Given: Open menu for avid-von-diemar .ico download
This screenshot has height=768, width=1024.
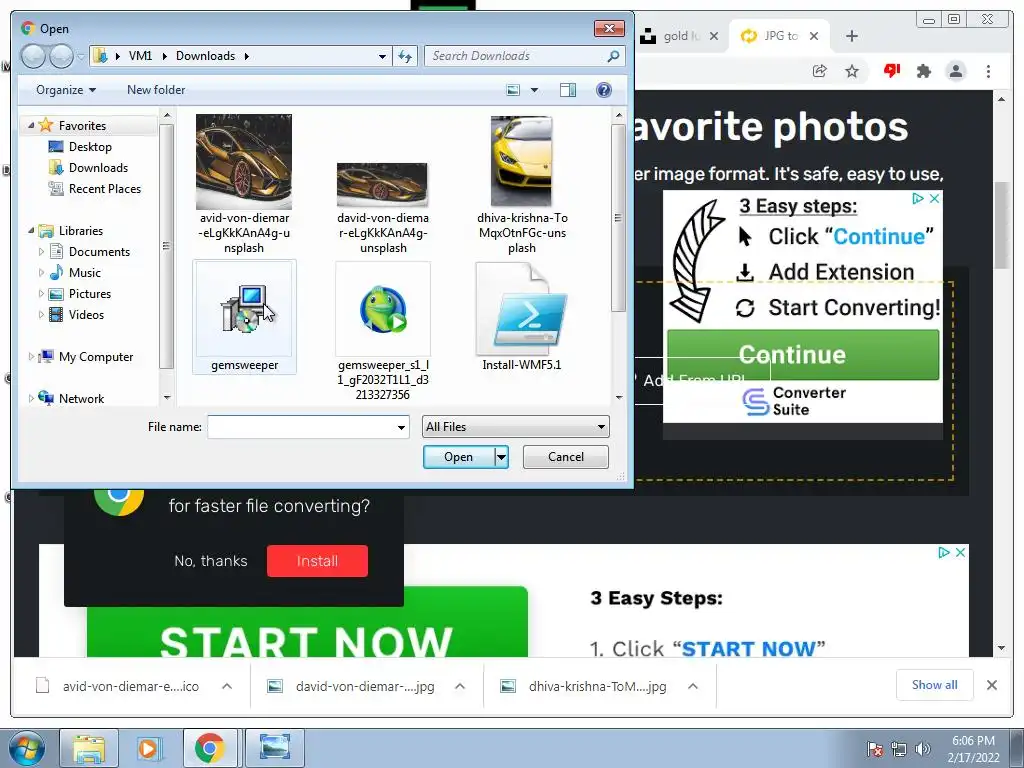Looking at the screenshot, I should pyautogui.click(x=227, y=686).
